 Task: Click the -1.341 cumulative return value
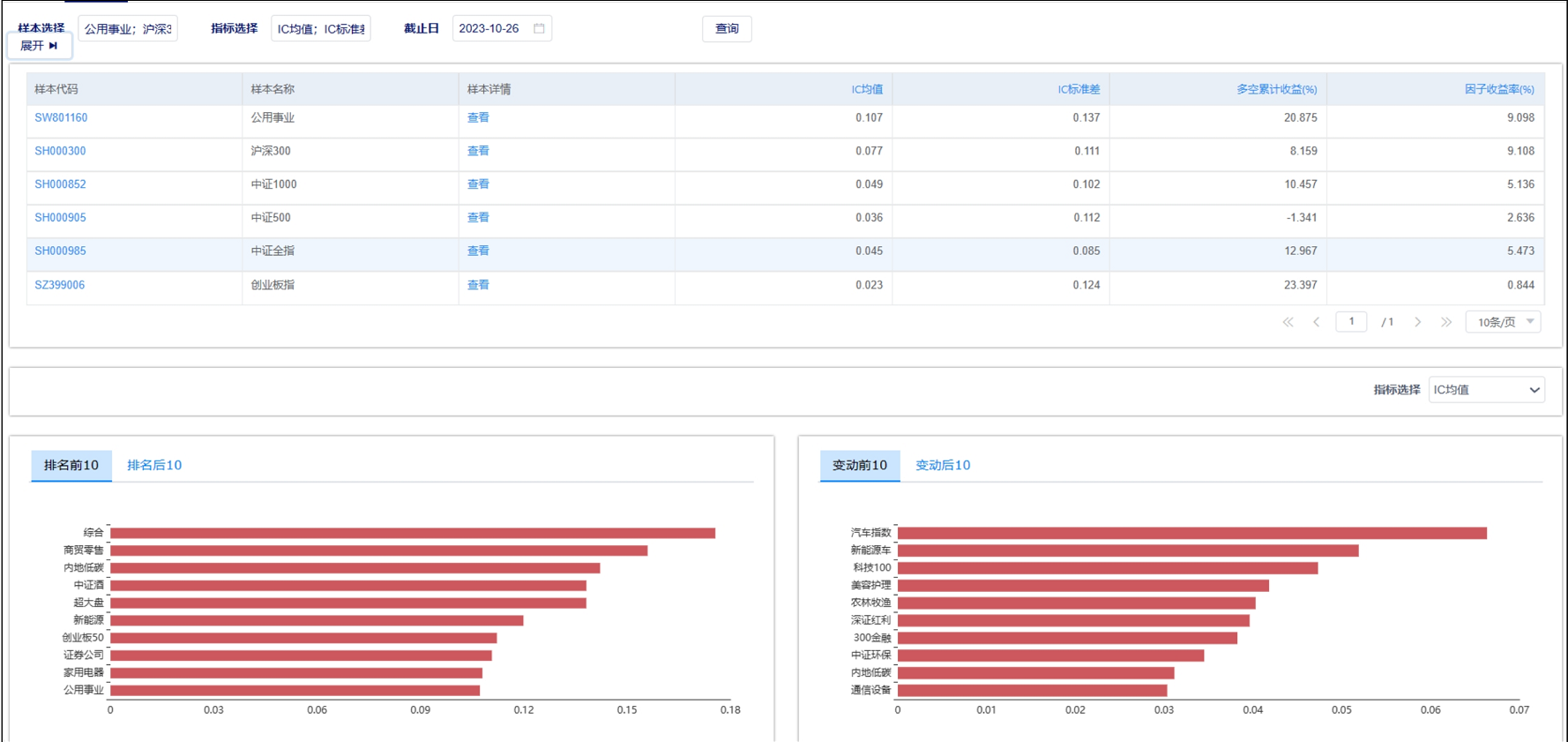[x=1302, y=217]
